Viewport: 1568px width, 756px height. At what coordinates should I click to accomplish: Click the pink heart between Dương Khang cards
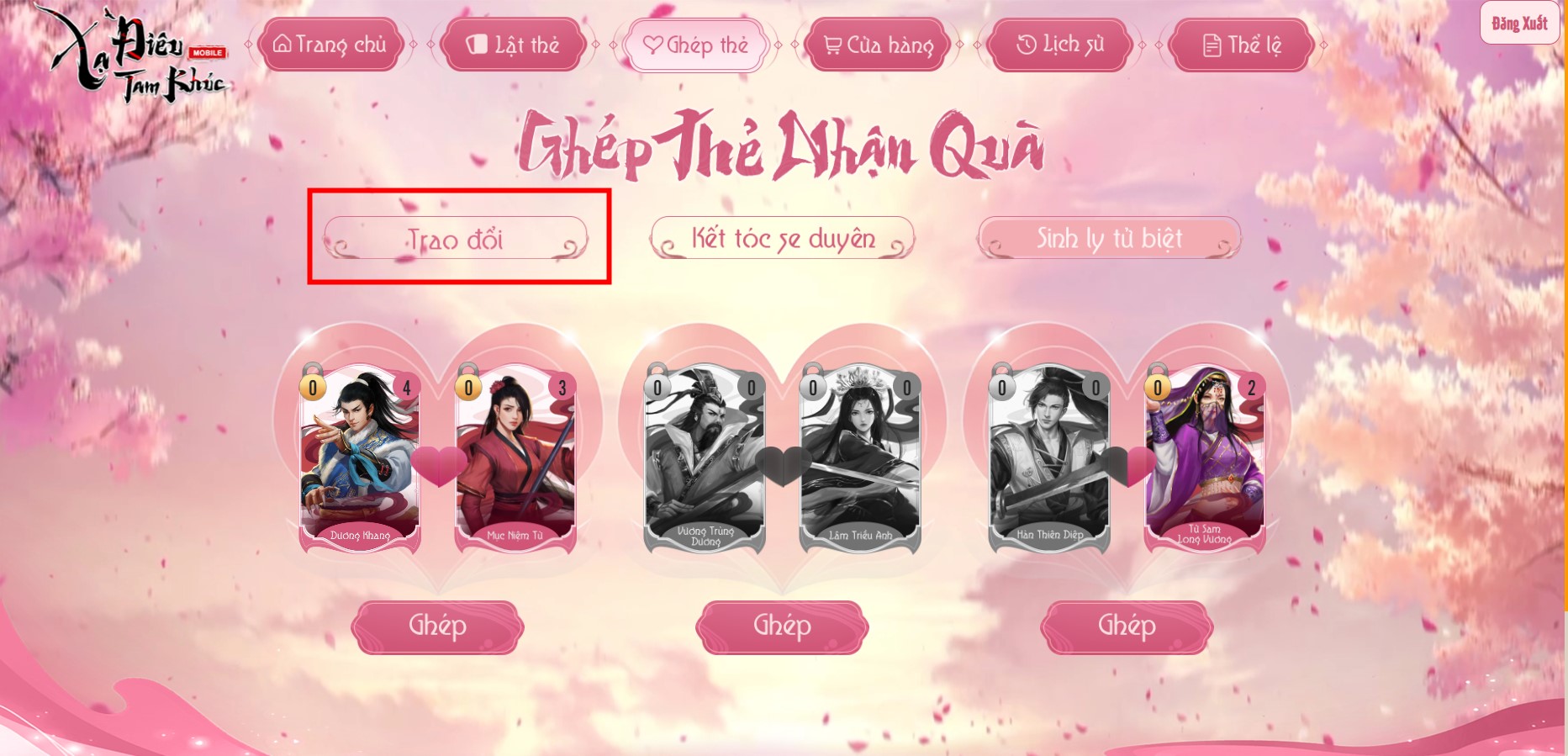coord(438,466)
